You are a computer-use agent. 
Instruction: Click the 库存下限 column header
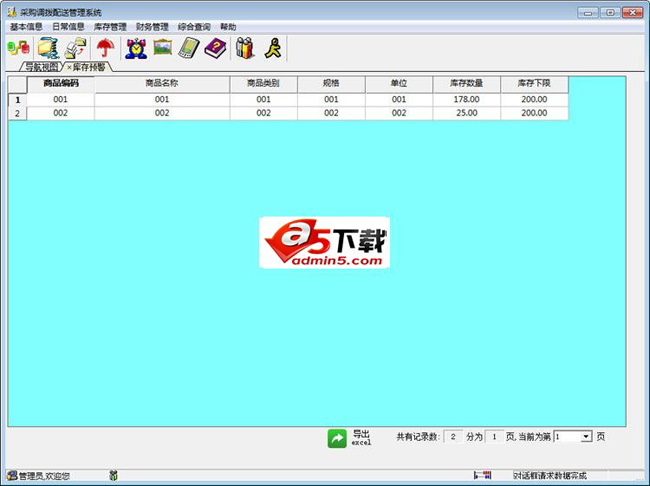point(534,84)
